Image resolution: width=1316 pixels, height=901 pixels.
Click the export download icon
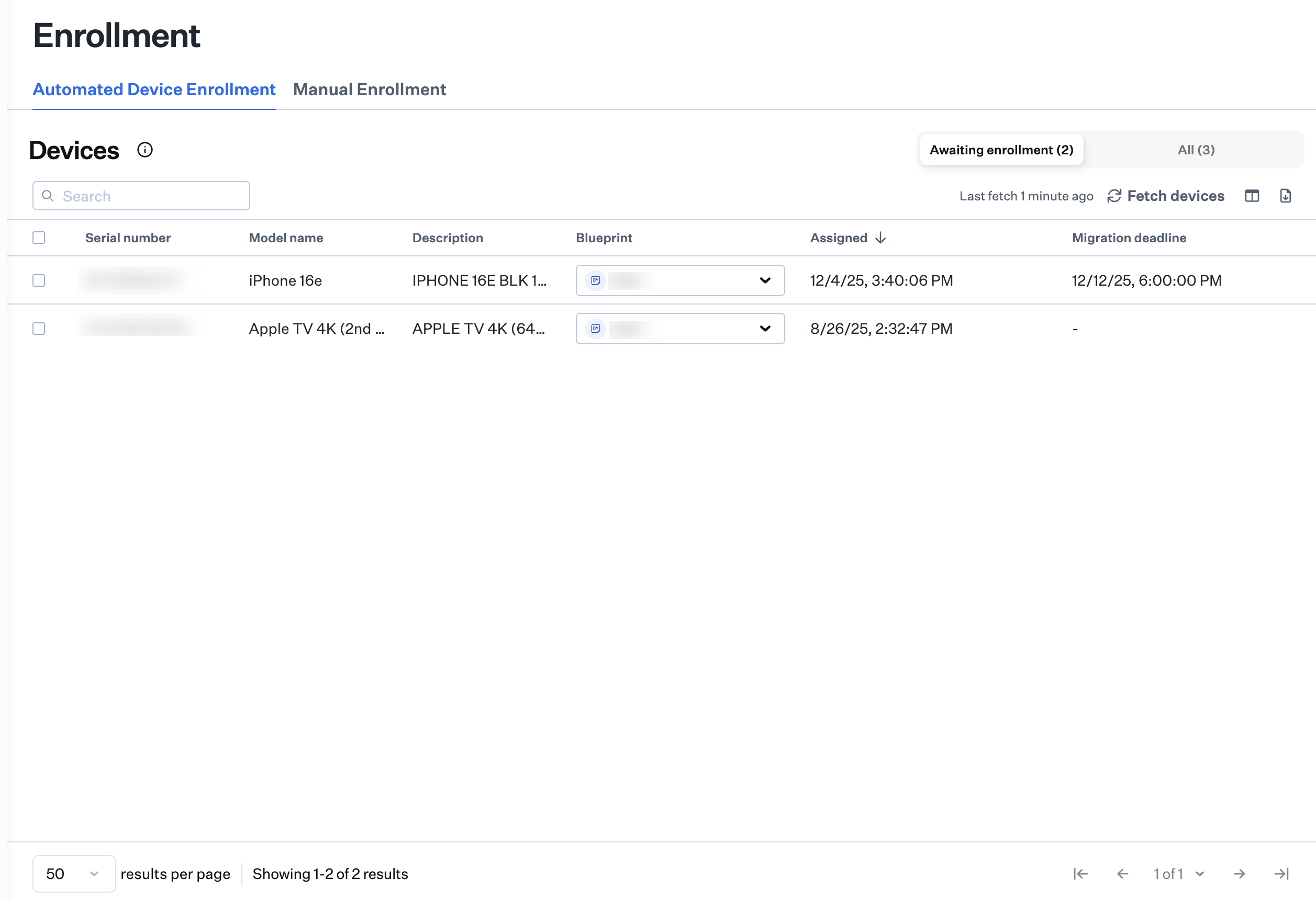(x=1286, y=196)
